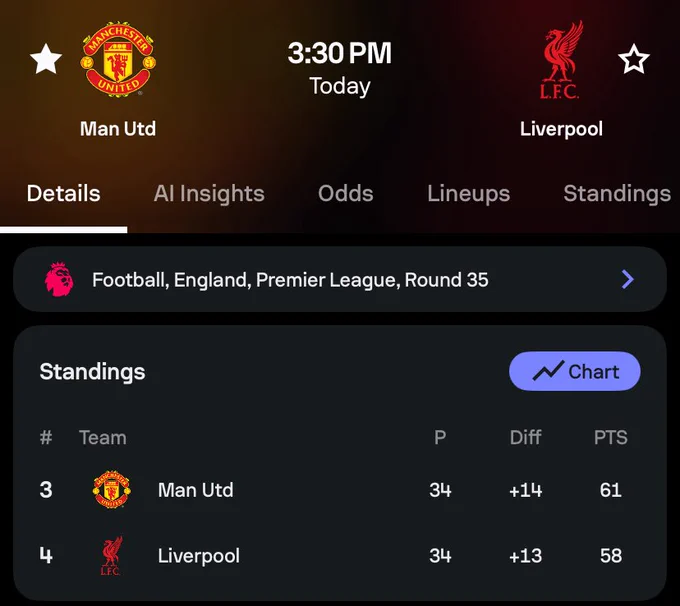680x606 pixels.
Task: Open the standings Chart view
Action: [x=575, y=371]
